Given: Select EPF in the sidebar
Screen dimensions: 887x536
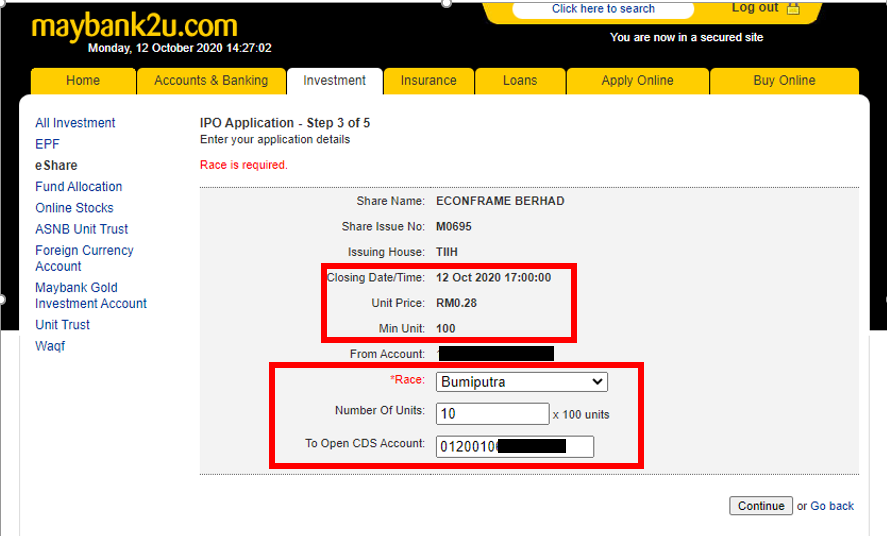Looking at the screenshot, I should click(x=47, y=144).
